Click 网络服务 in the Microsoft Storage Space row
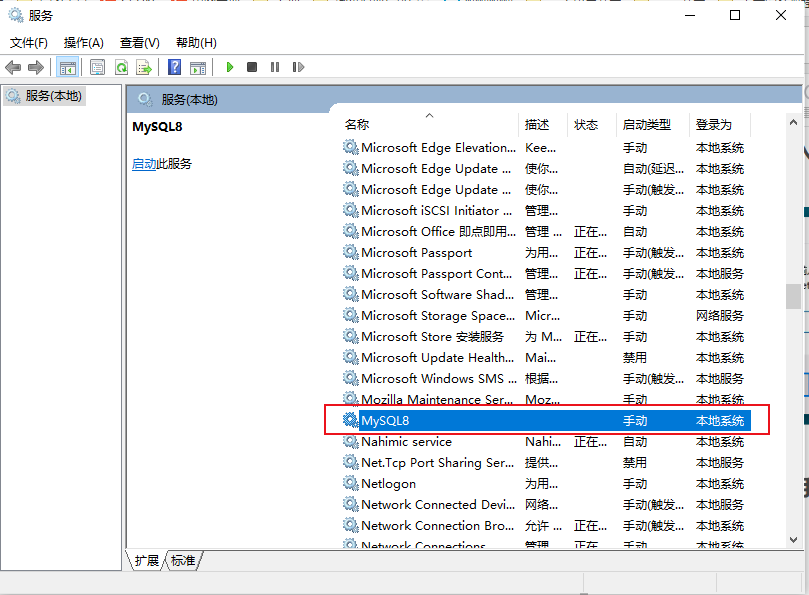809x595 pixels. pyautogui.click(x=720, y=315)
